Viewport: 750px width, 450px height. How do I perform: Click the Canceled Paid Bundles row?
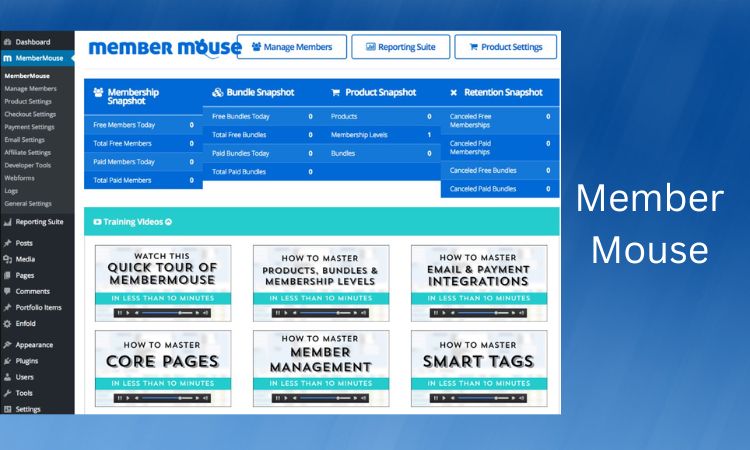(500, 189)
